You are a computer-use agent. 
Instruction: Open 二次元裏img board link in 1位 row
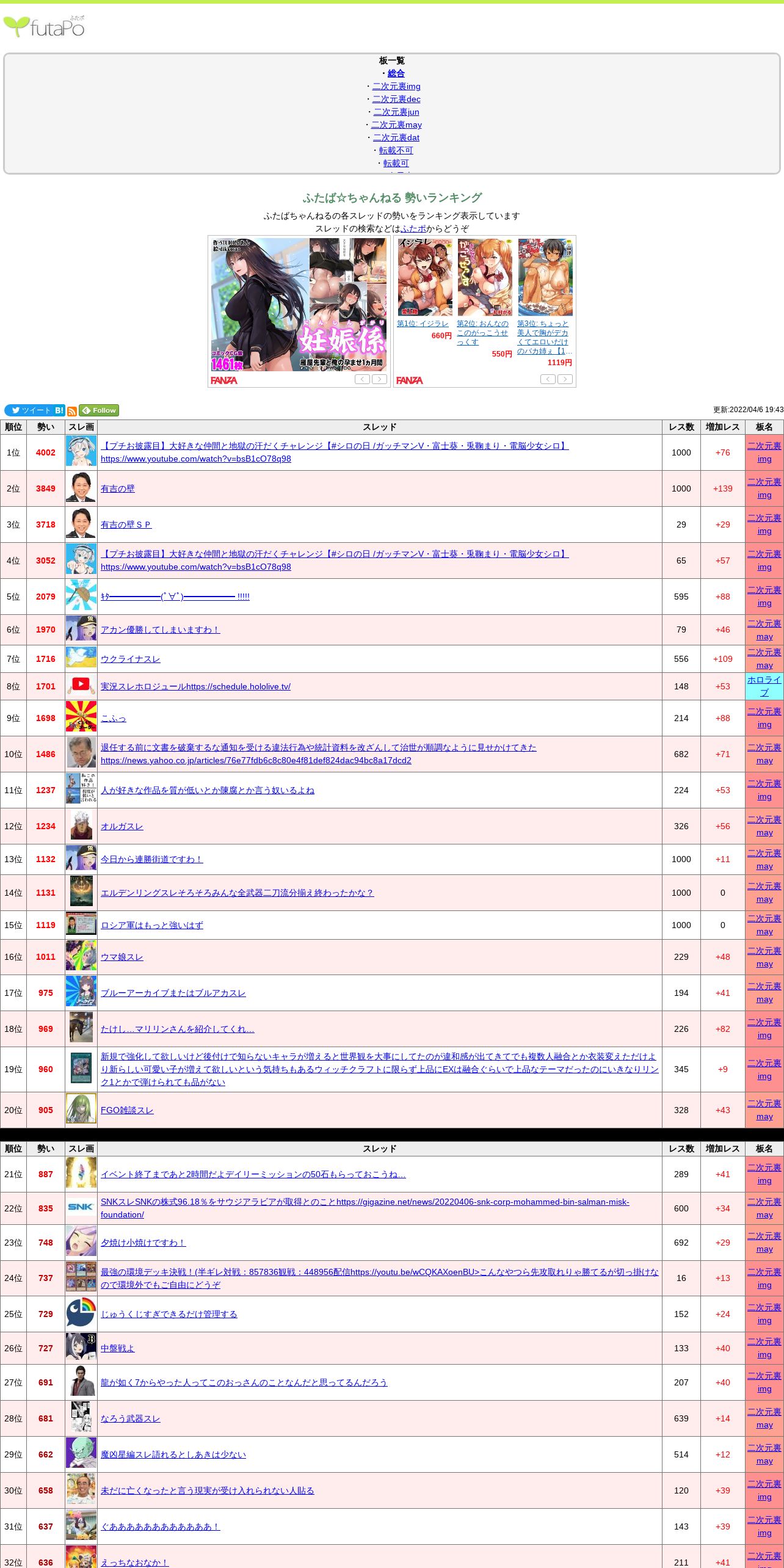(764, 452)
